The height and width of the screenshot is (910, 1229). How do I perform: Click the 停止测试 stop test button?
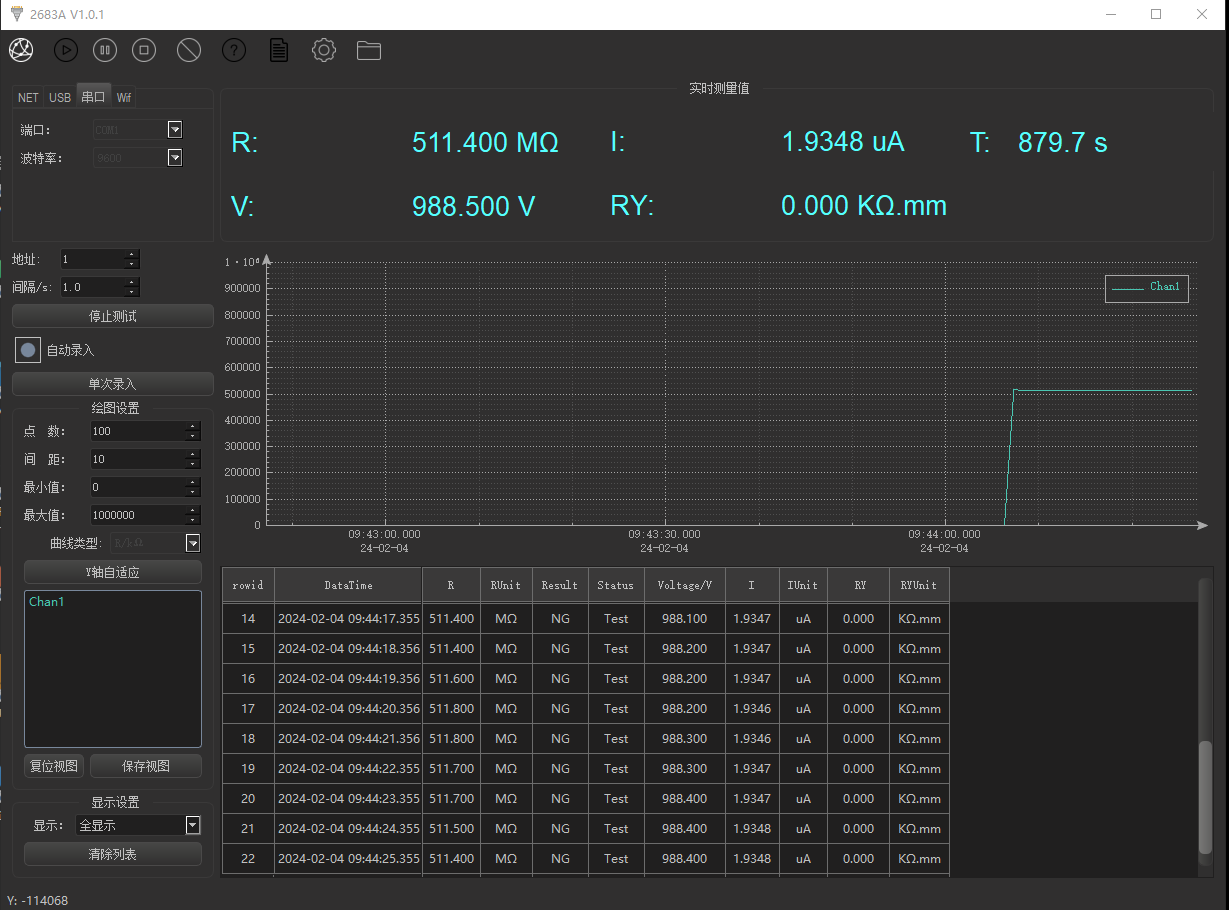[113, 316]
